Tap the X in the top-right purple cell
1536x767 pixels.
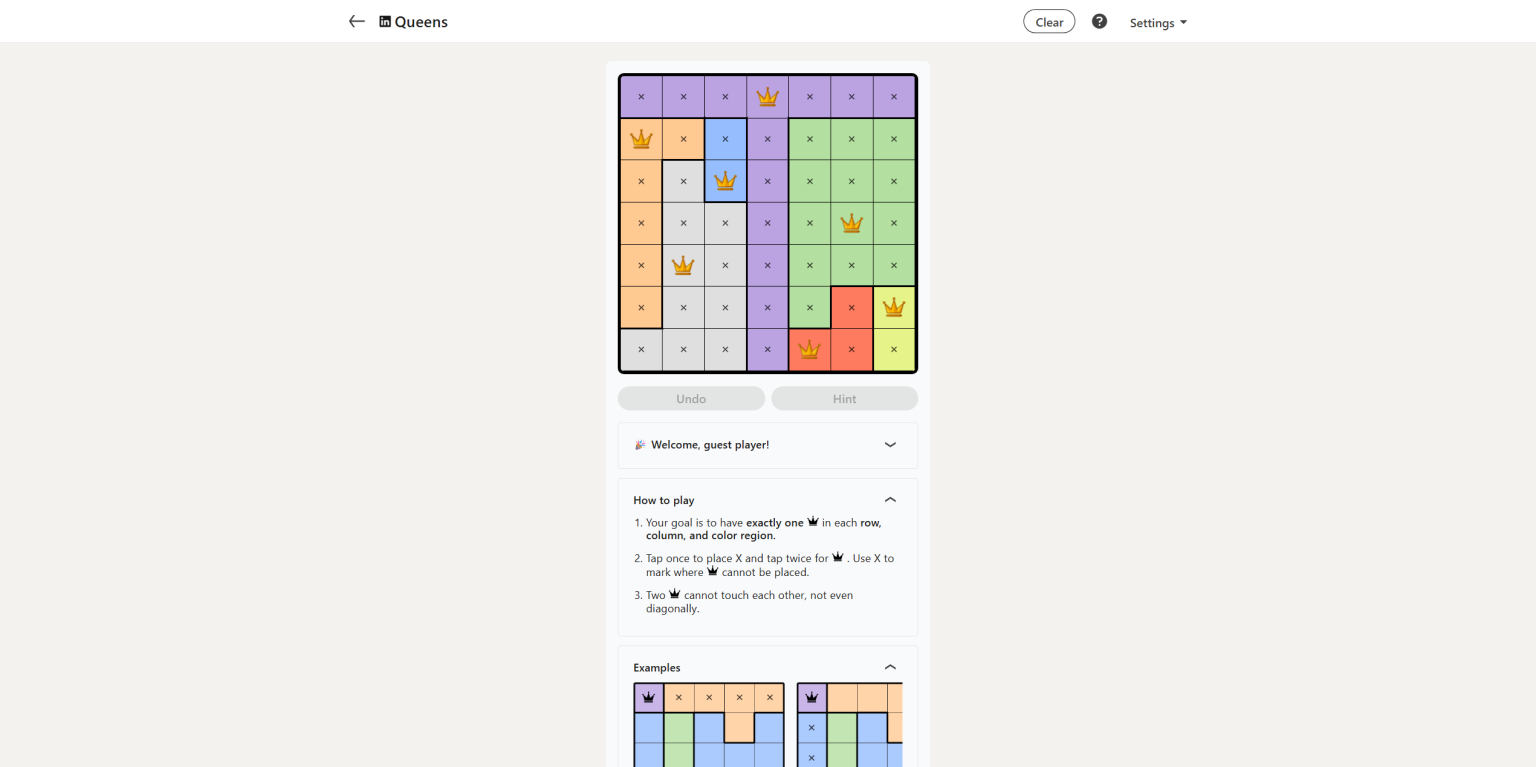coord(893,96)
